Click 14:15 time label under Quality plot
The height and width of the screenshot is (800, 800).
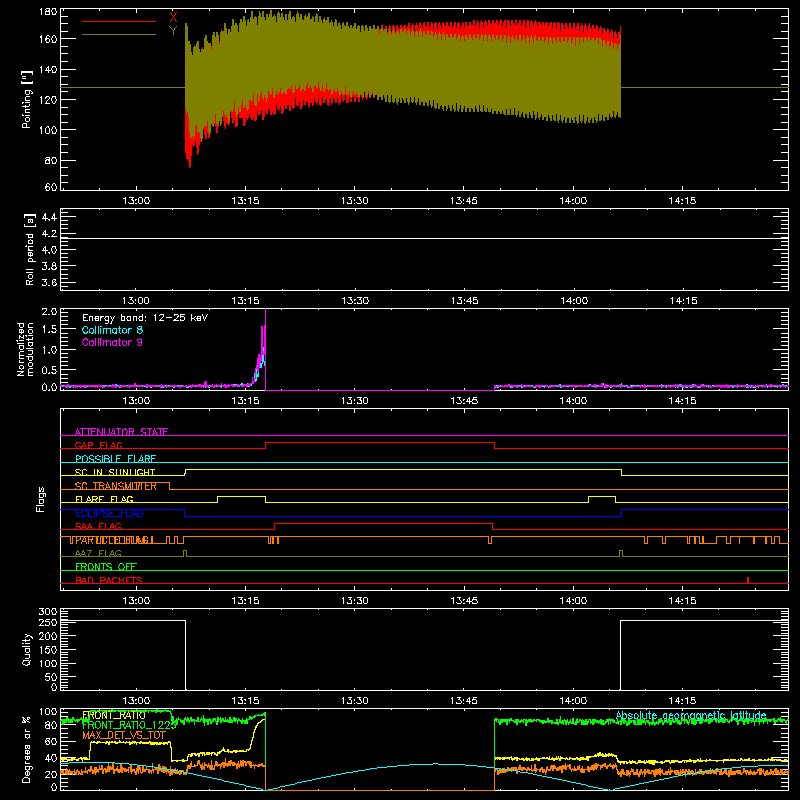(x=682, y=701)
